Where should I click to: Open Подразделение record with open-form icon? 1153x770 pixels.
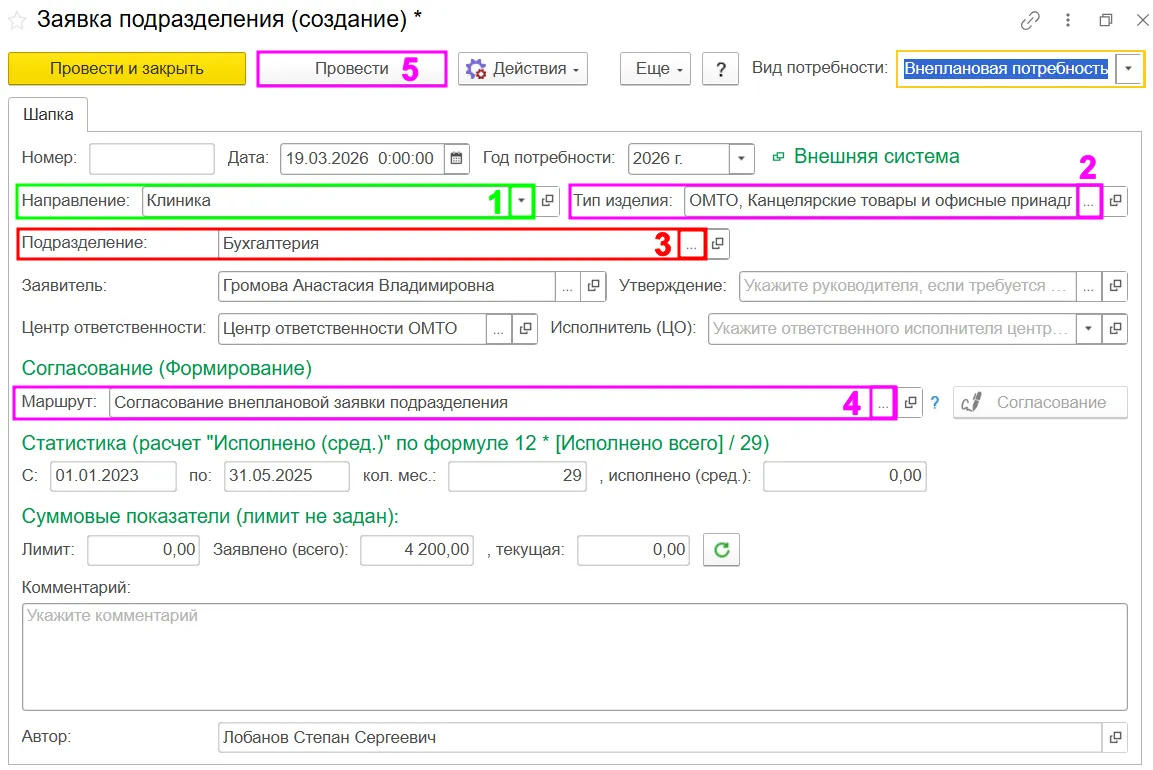click(718, 243)
